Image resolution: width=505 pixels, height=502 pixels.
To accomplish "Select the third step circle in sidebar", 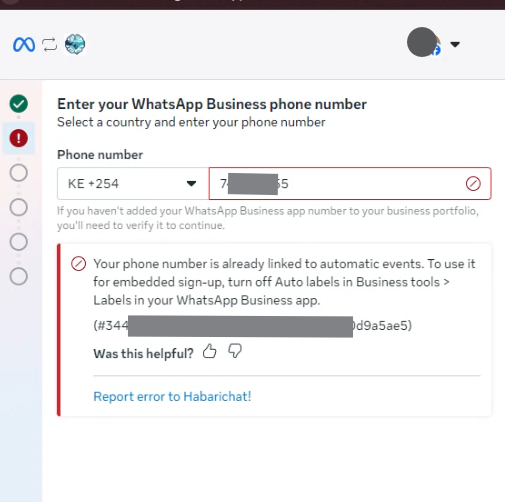I will click(x=19, y=173).
